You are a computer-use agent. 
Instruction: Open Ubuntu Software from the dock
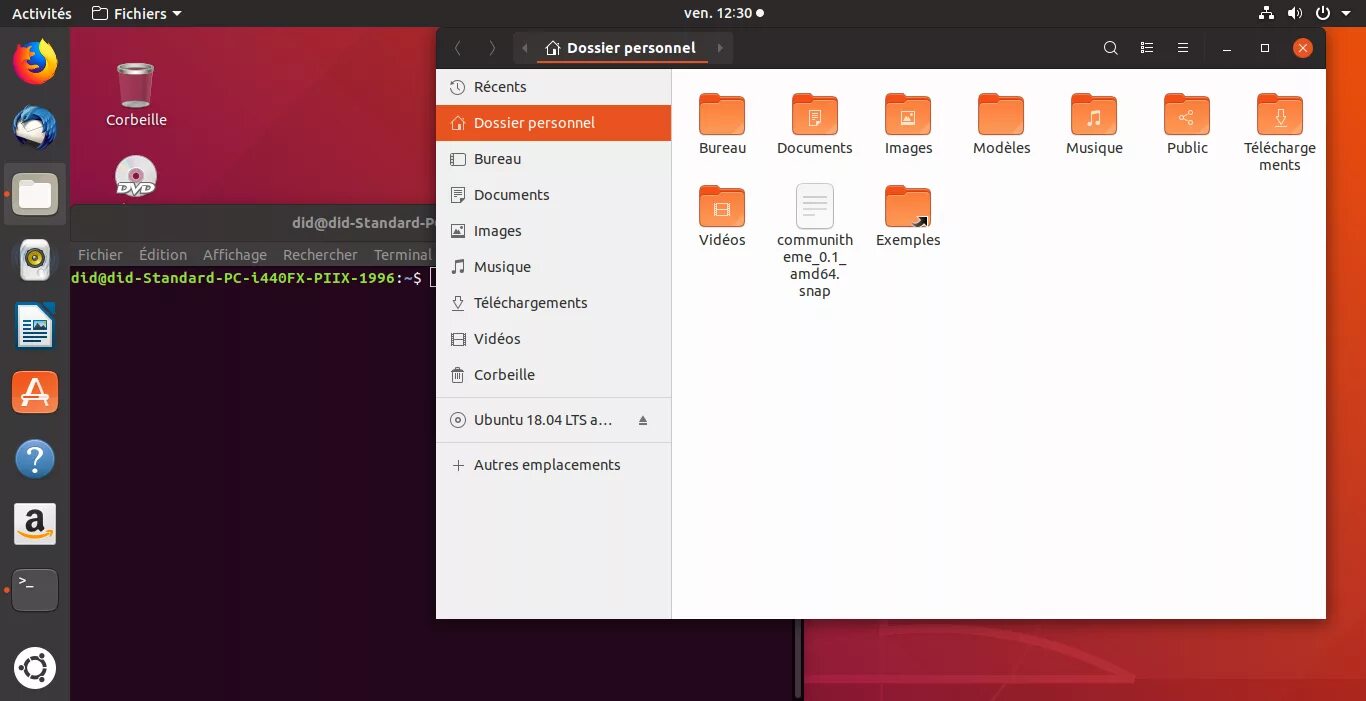[x=35, y=392]
